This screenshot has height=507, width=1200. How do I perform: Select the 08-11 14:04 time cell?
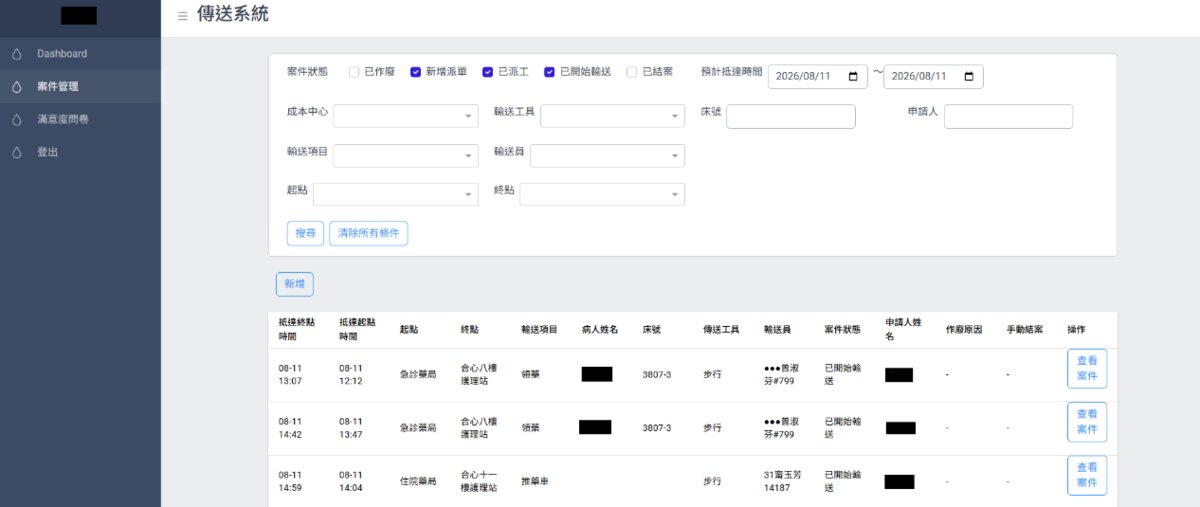point(352,481)
